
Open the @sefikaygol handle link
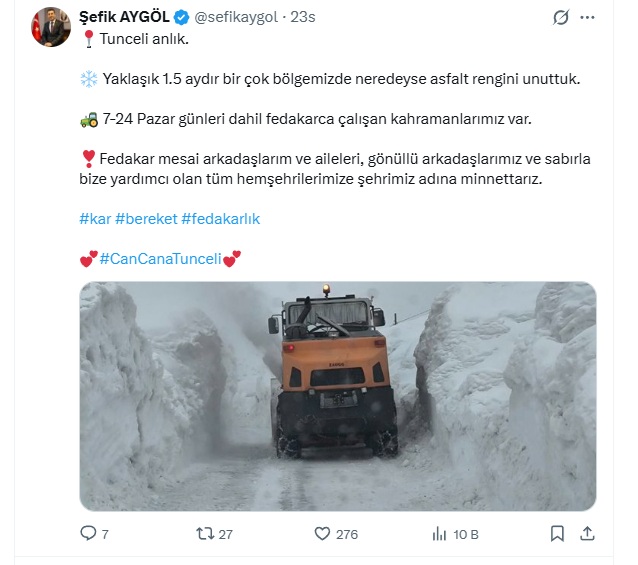coord(236,17)
